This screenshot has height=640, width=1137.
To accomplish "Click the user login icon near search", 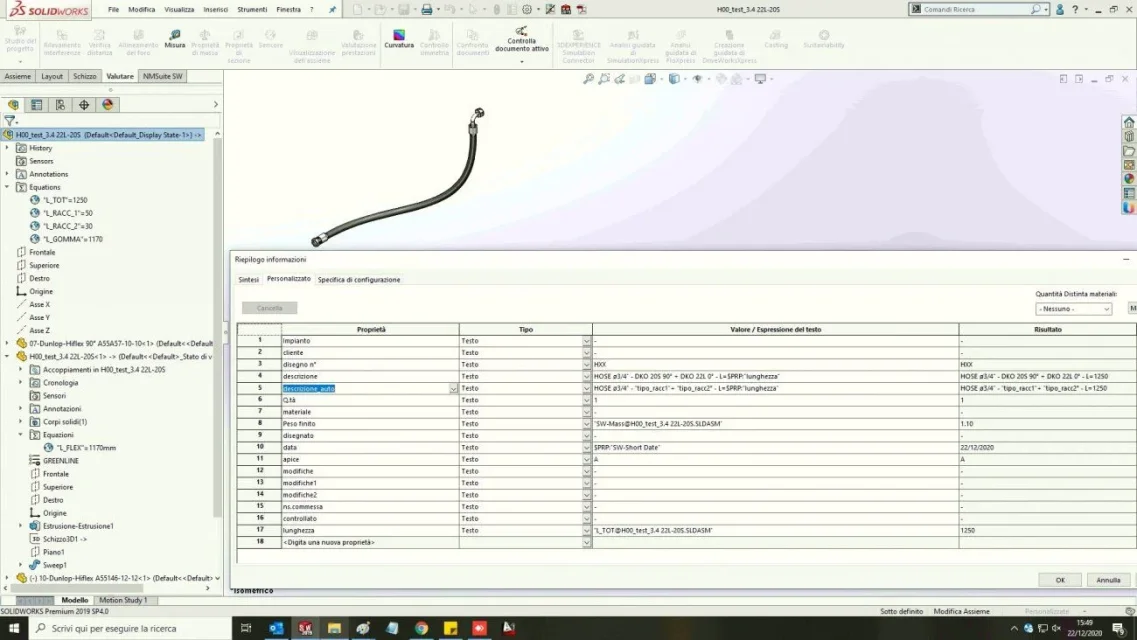I will pos(1059,9).
